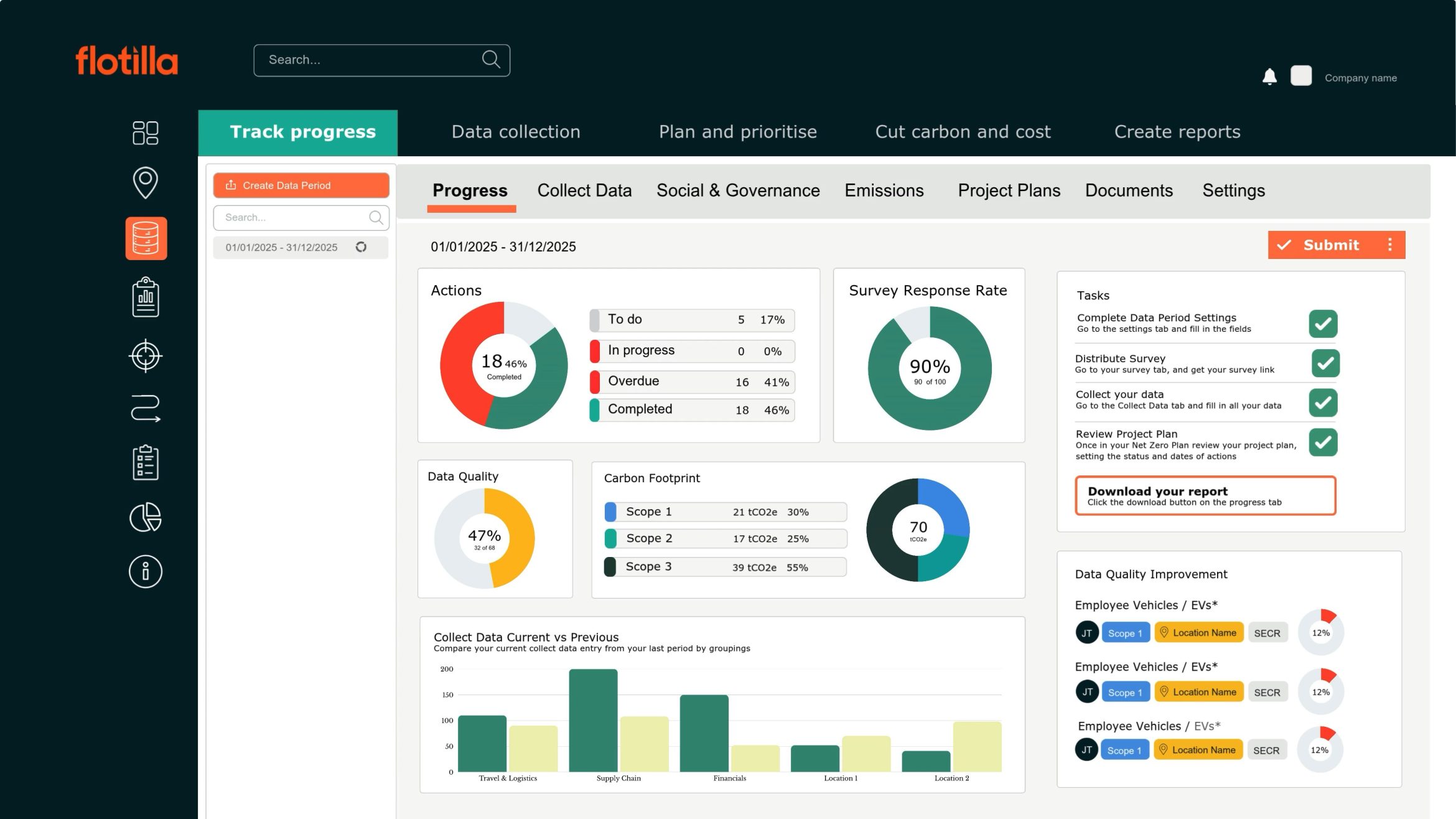Click the info sidebar icon
Screen dimensions: 1456x819
coord(145,571)
